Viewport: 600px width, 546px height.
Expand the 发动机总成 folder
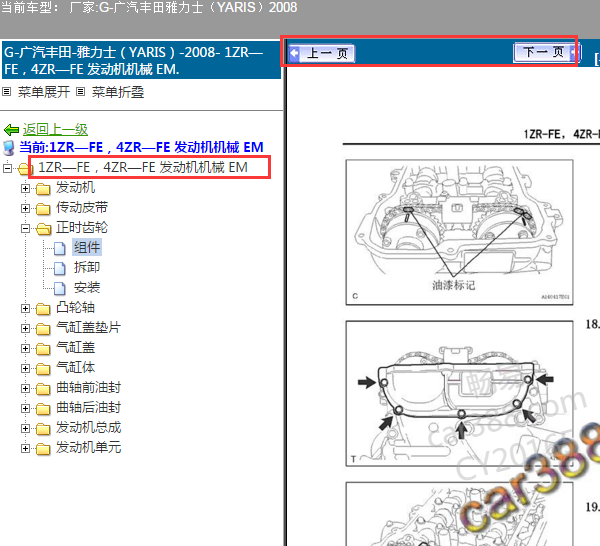tap(25, 428)
